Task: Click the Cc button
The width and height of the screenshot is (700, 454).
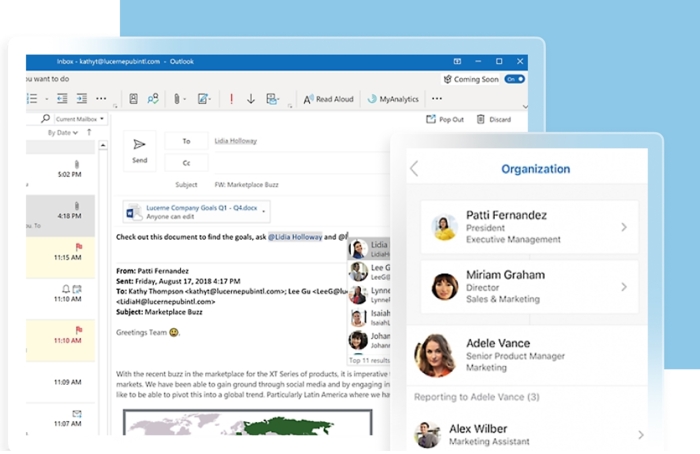Action: (186, 163)
